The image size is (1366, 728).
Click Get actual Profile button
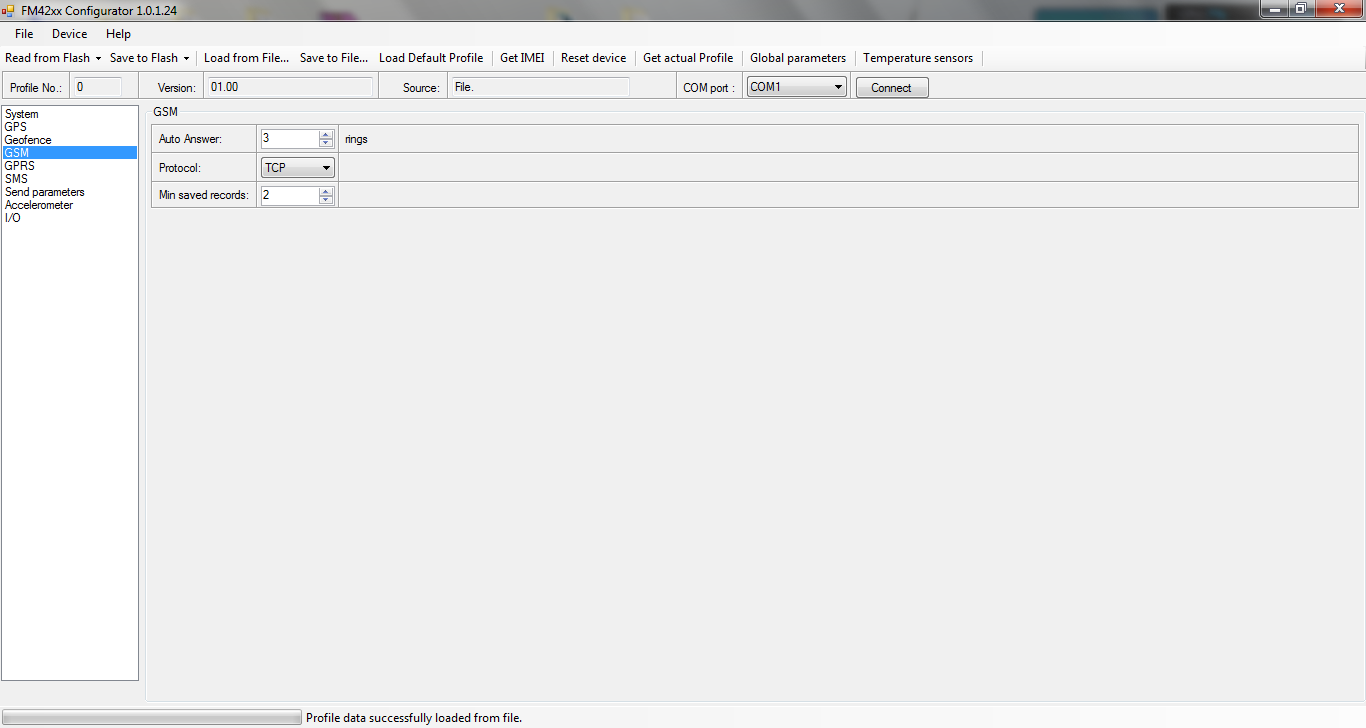pyautogui.click(x=688, y=58)
